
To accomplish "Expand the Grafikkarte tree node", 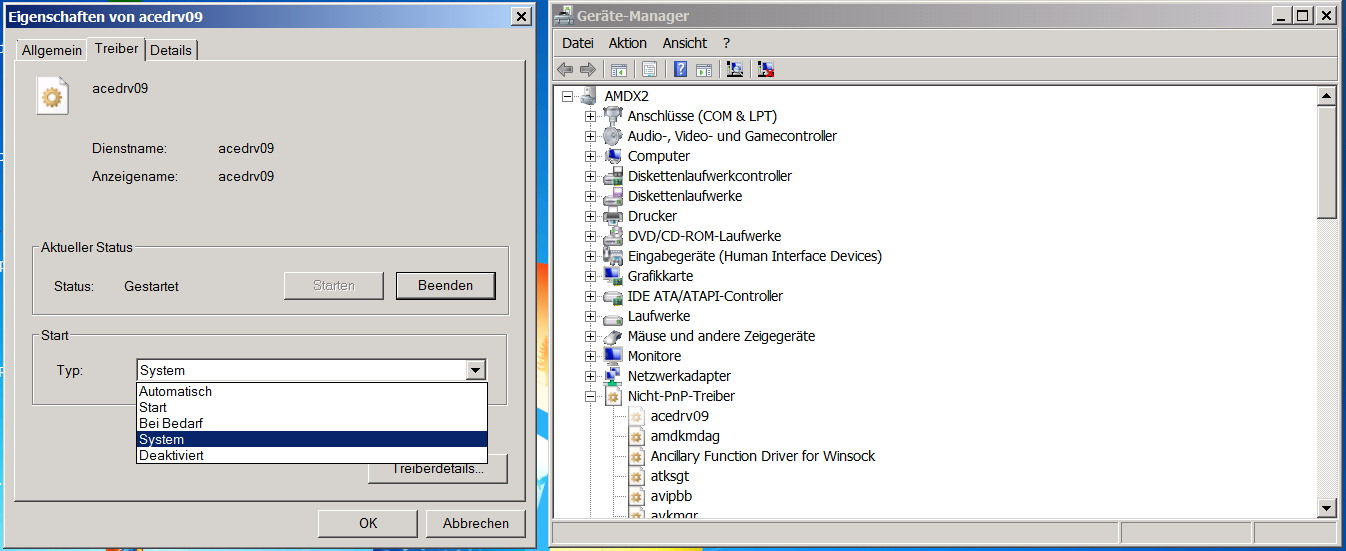I will (590, 276).
